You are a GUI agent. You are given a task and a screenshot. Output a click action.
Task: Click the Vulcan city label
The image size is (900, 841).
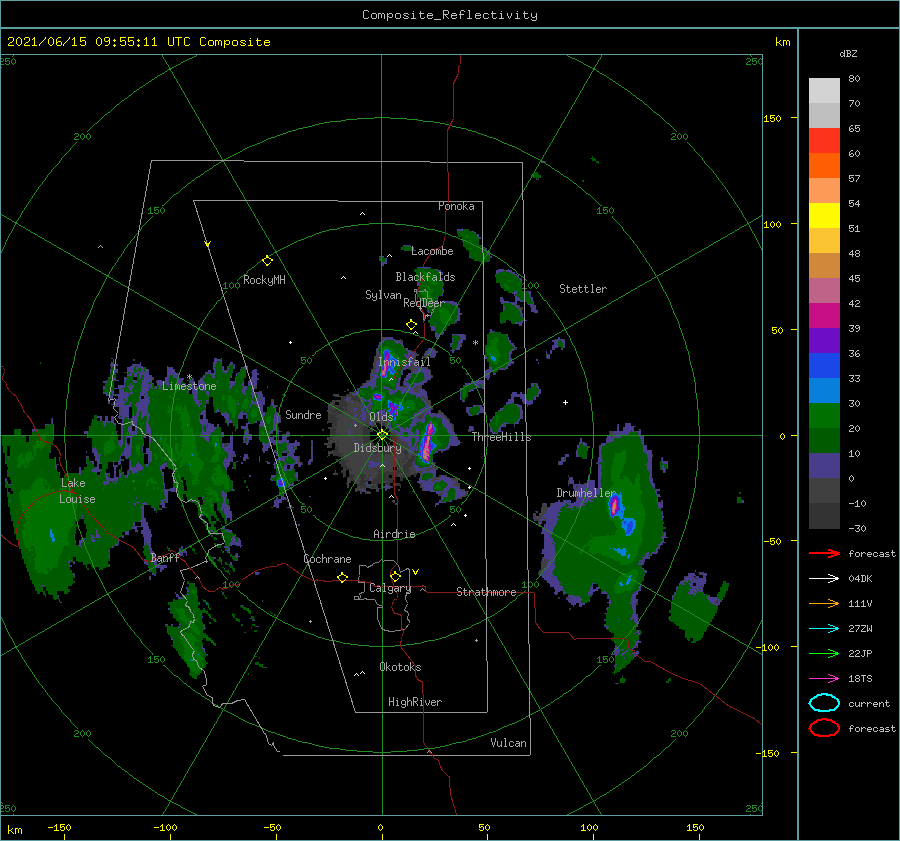[509, 743]
